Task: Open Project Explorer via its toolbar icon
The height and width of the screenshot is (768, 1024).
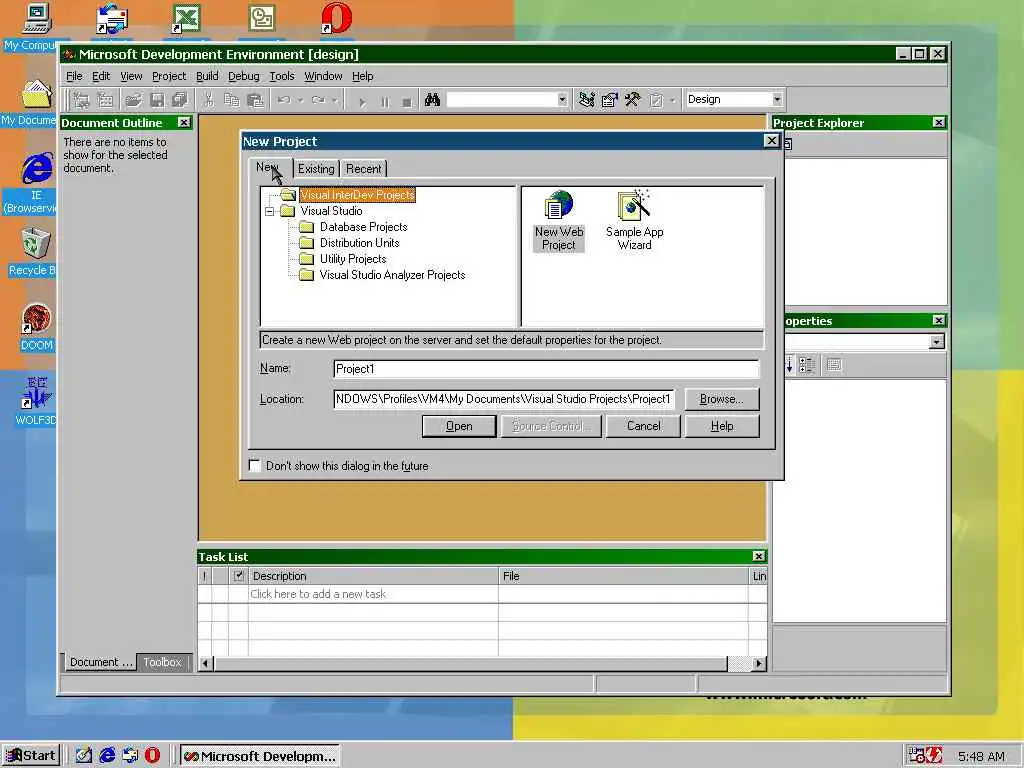Action: pos(586,100)
